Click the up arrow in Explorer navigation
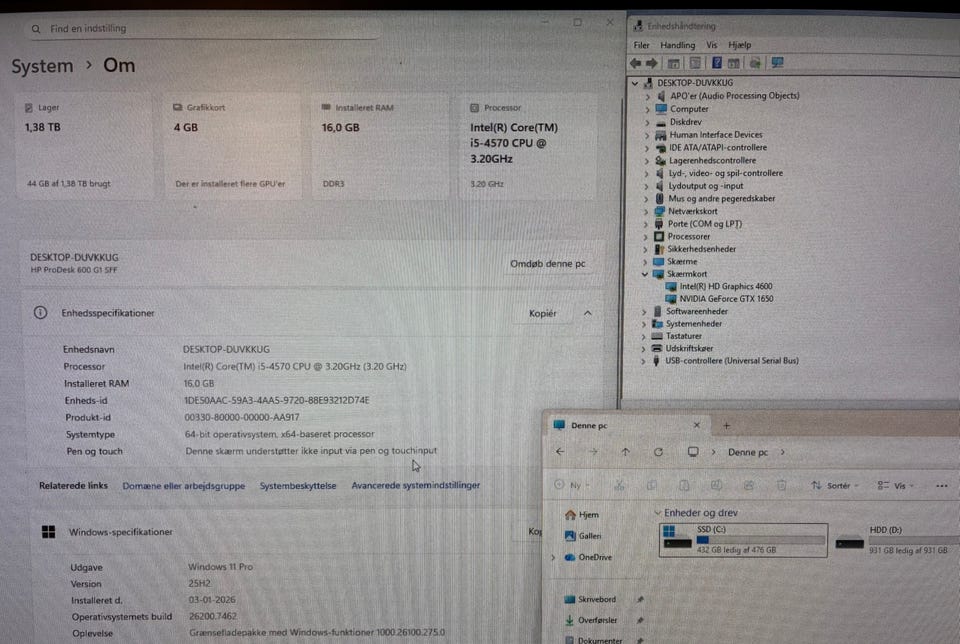960x644 pixels. tap(625, 452)
